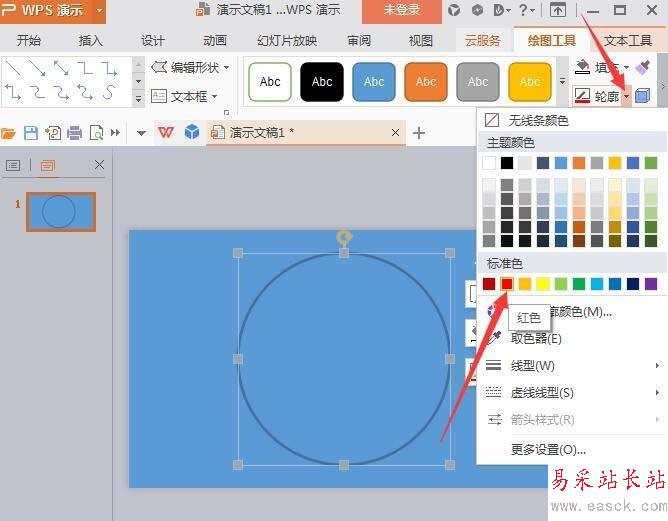Open the Insert (插入) tab
This screenshot has width=668, height=521.
(90, 40)
